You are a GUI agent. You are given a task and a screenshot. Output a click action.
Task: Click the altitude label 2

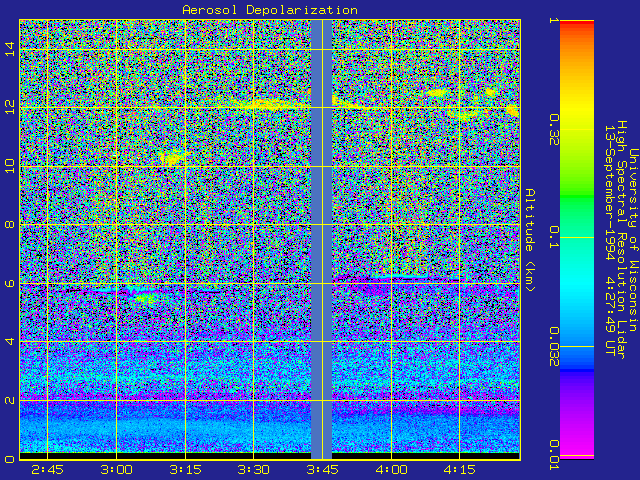click(10, 400)
